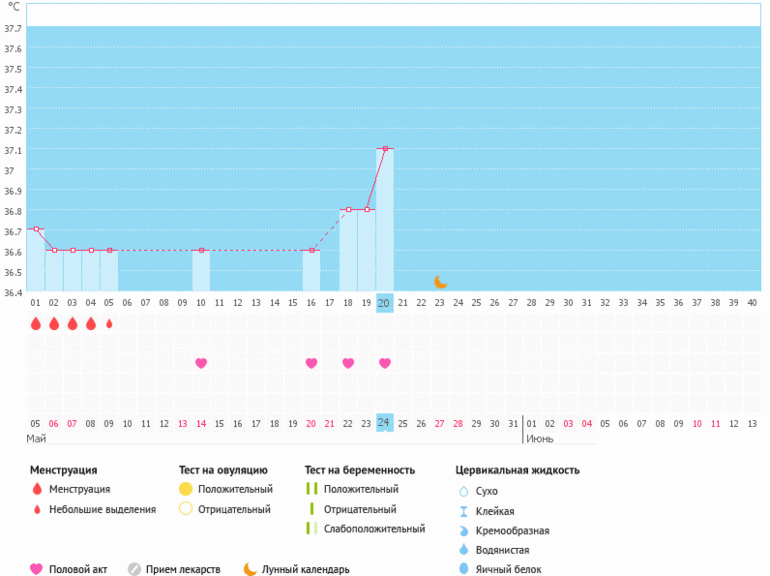Click the orange moon icon on chart

point(440,282)
